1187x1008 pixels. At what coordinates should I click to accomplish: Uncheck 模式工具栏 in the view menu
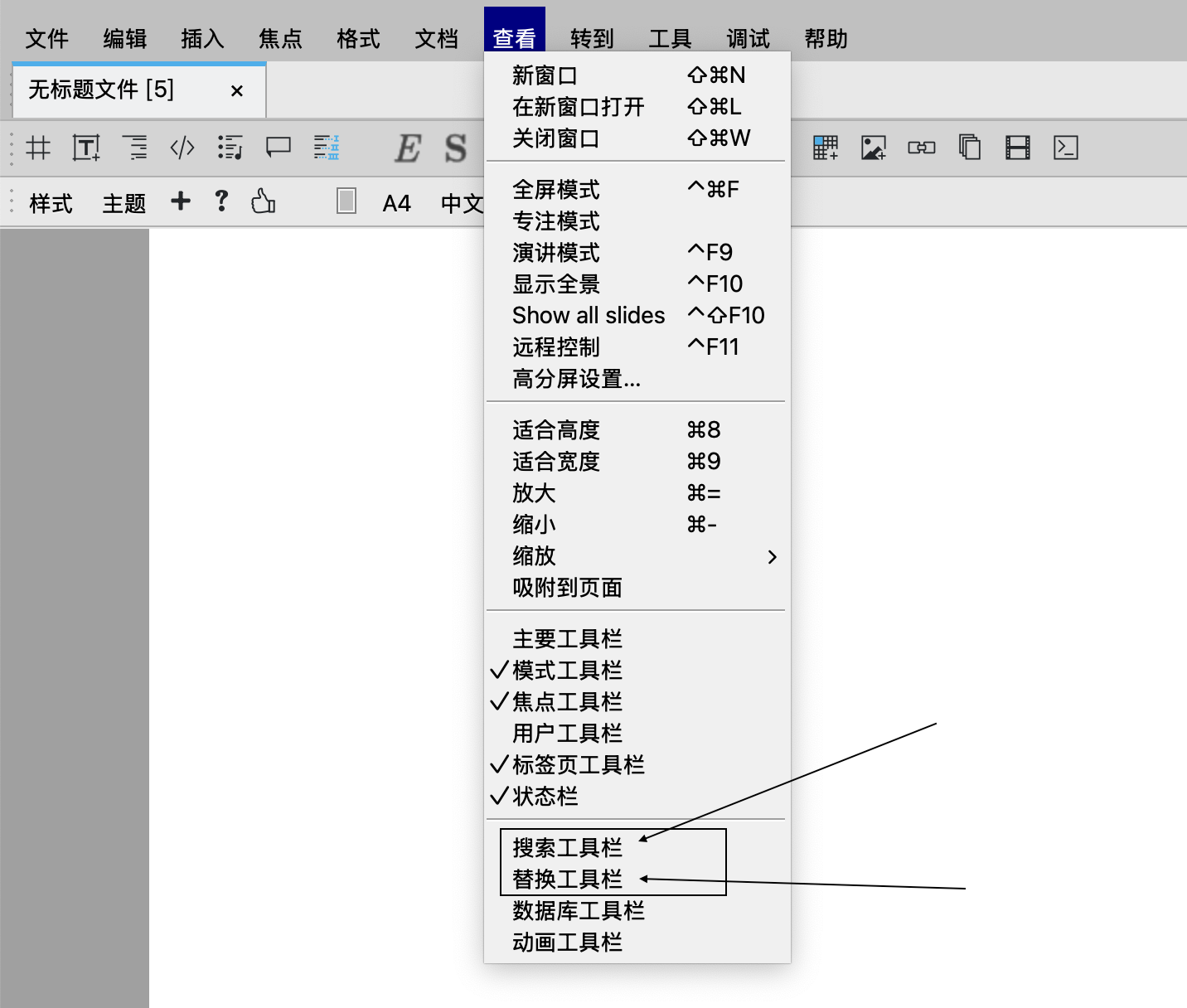click(x=567, y=671)
